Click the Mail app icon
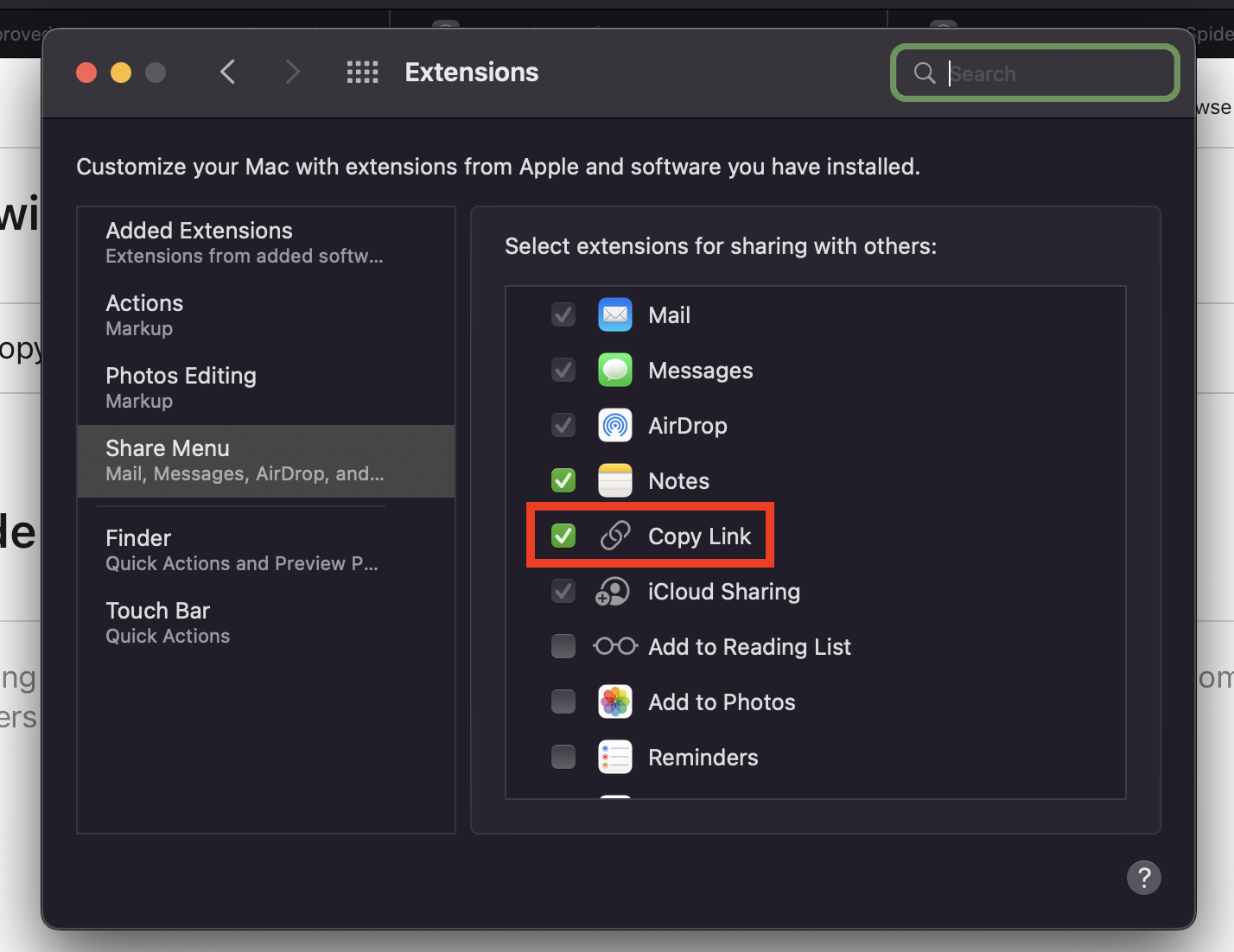 coord(614,314)
